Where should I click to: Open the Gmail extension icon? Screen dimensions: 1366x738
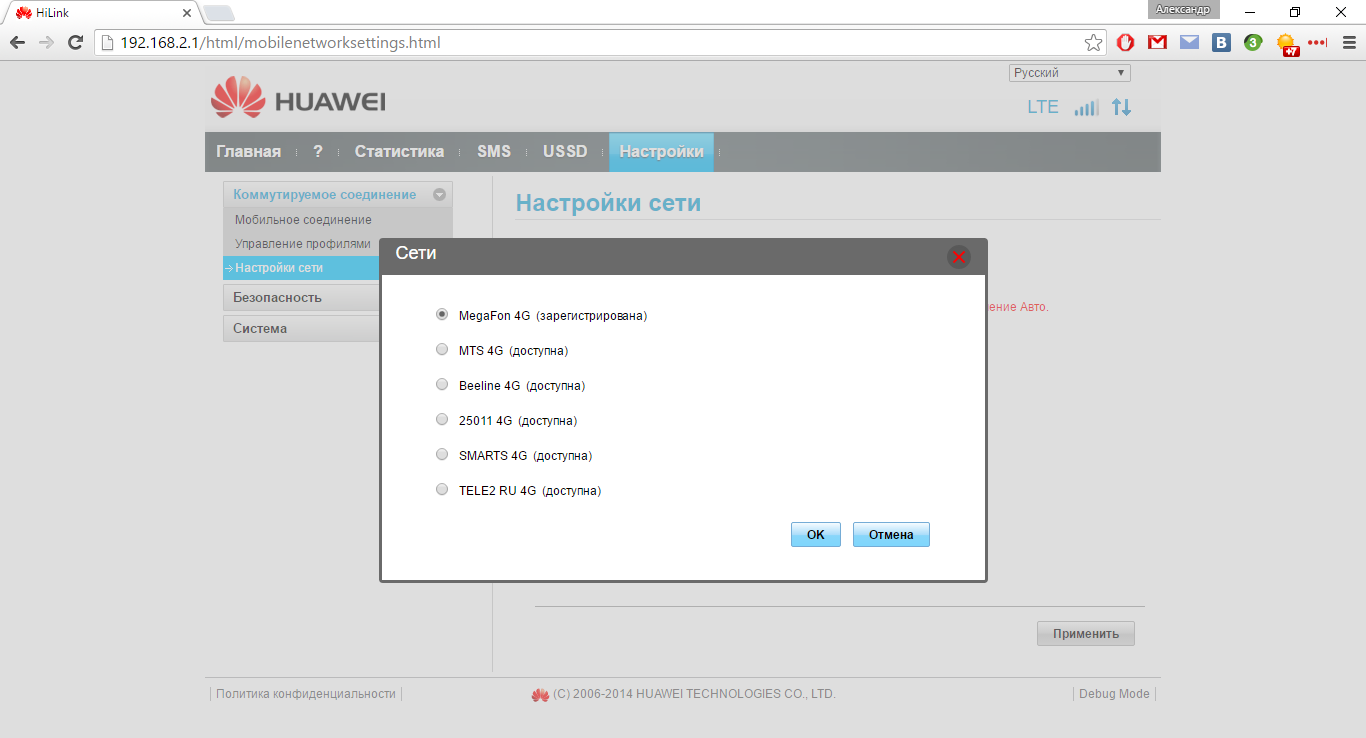pyautogui.click(x=1157, y=43)
